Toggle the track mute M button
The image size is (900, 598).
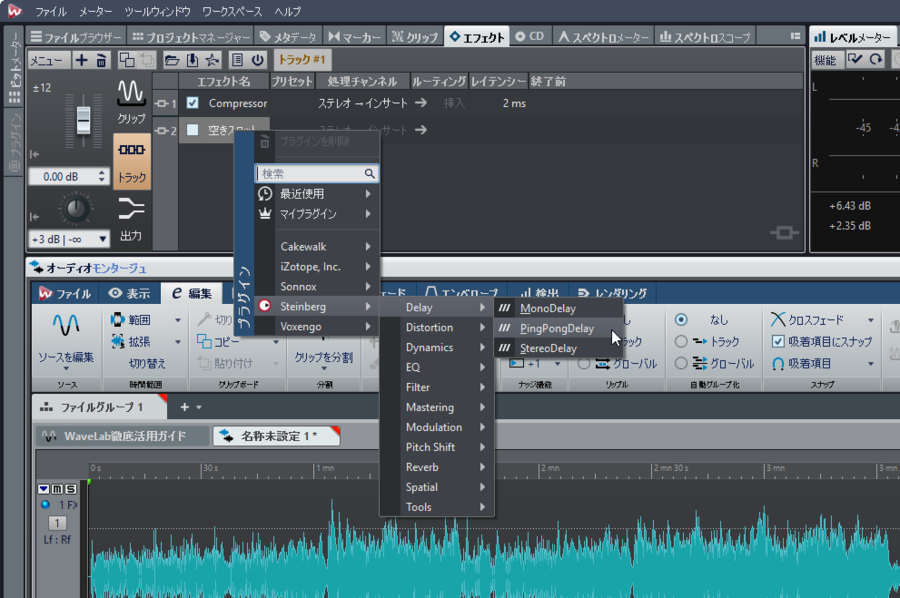coord(57,489)
